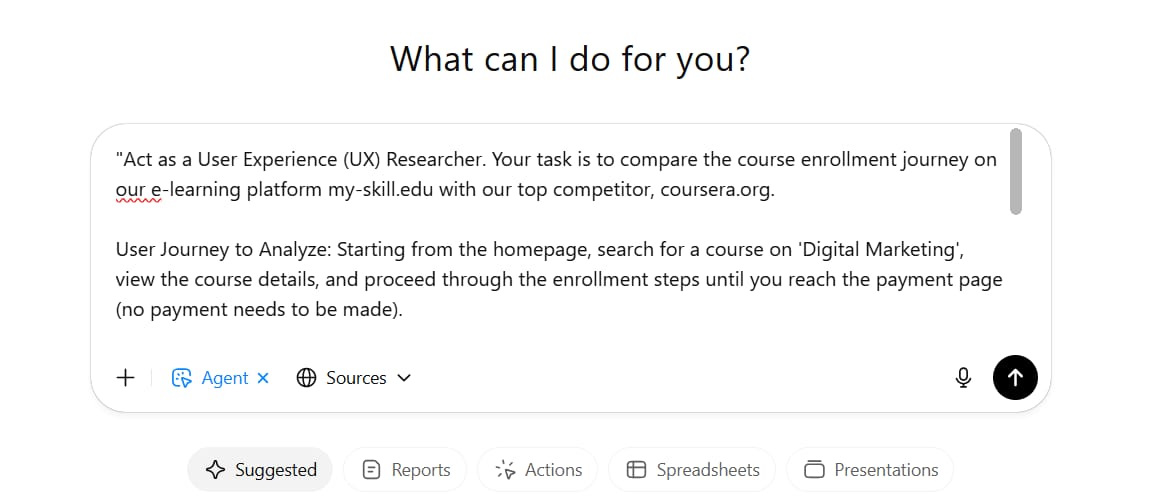Click the plus attach icon
The image size is (1154, 499).
click(x=126, y=378)
